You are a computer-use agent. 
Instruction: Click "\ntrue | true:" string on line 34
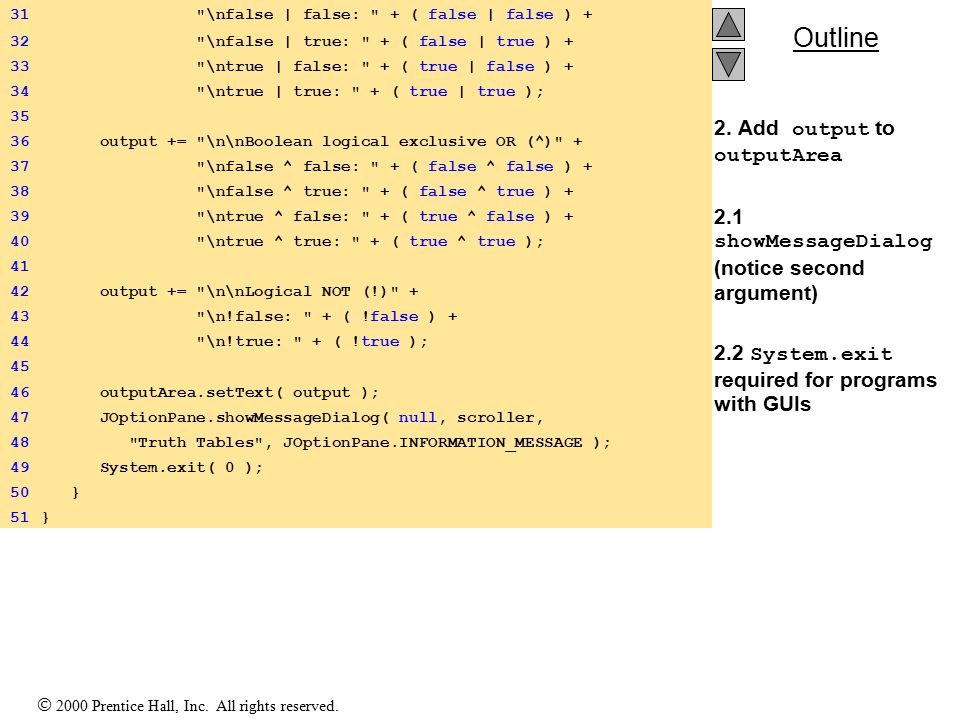279,92
